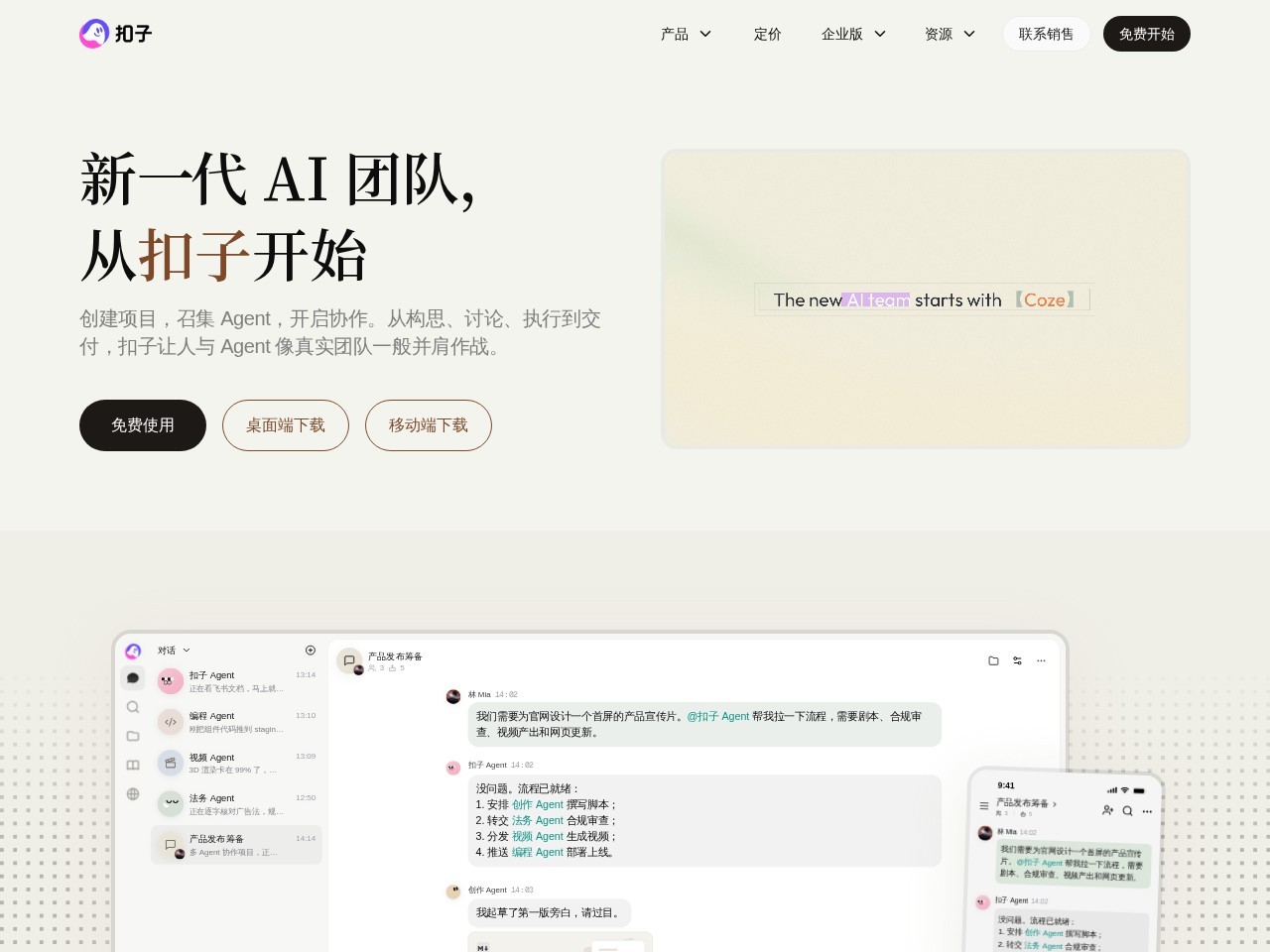Click the hamburger menu icon on phone mockup
This screenshot has height=952, width=1270.
[984, 805]
